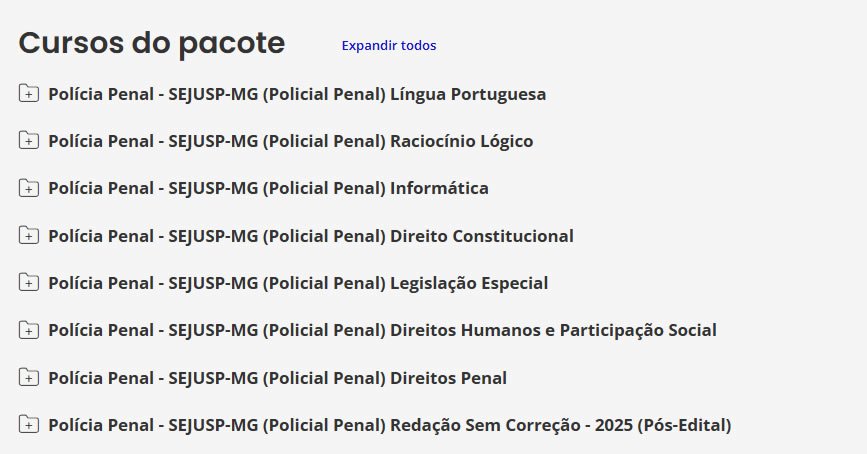Image resolution: width=867 pixels, height=454 pixels.
Task: Expand Redação Sem Correção 2025 course title
Action: point(390,425)
